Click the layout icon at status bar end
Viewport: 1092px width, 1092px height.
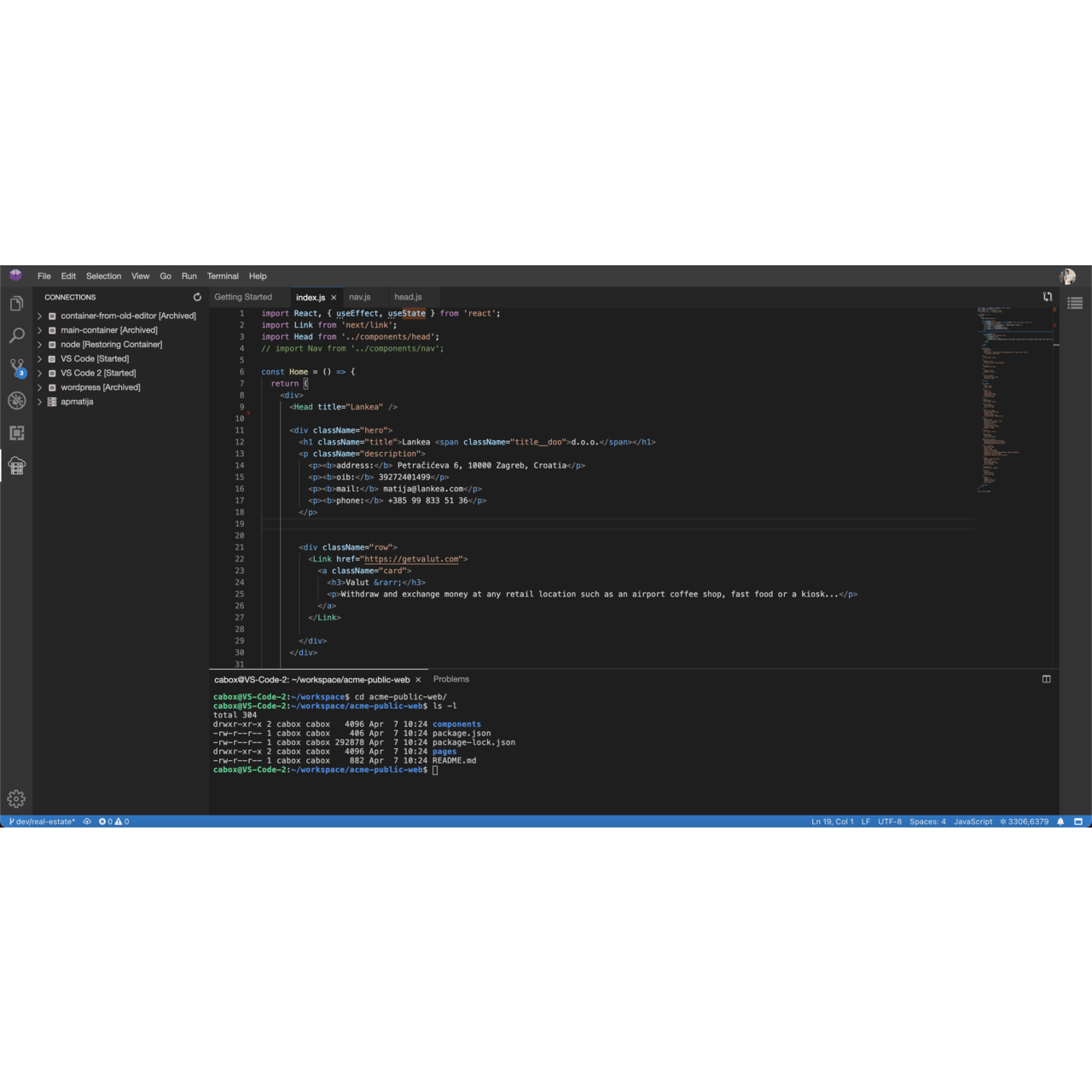[x=1078, y=822]
